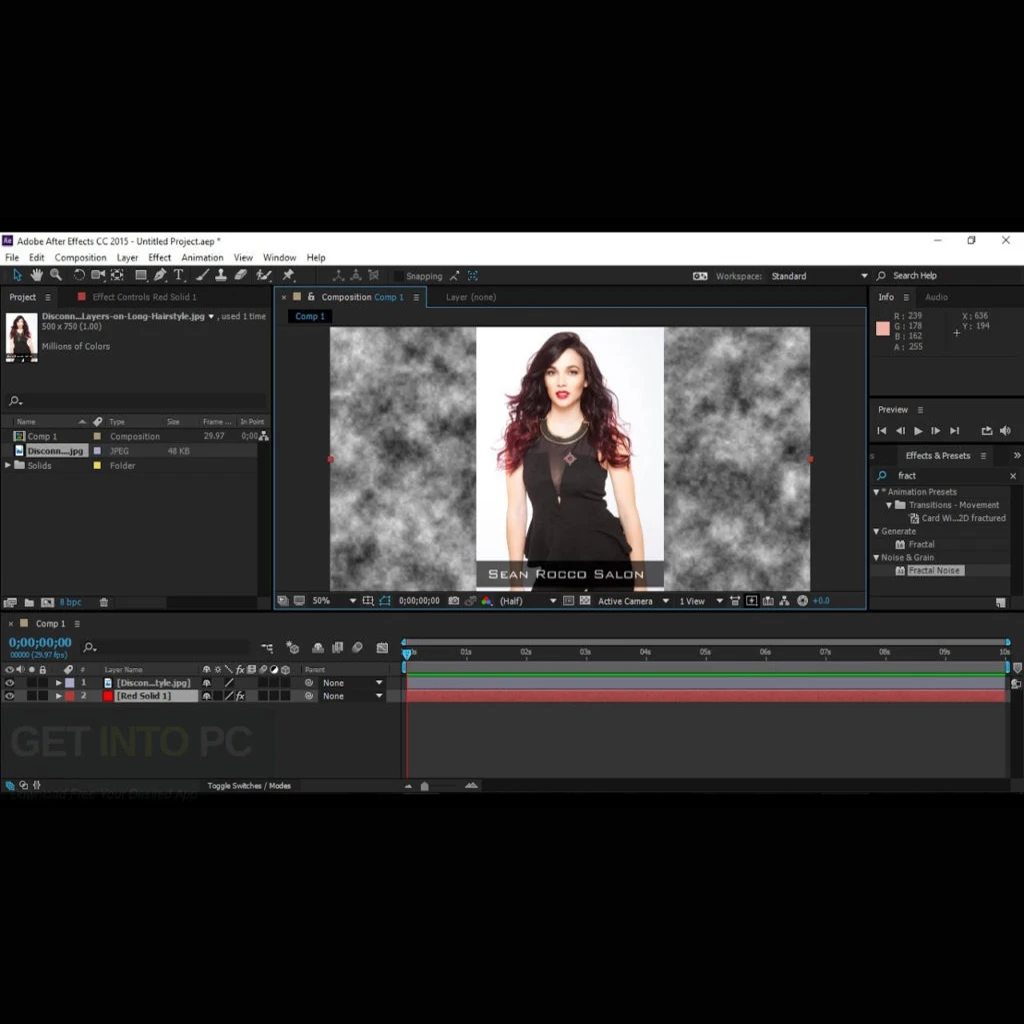Switch to Effect Controls Red Solid 1 tab
1024x1024 pixels.
[144, 297]
